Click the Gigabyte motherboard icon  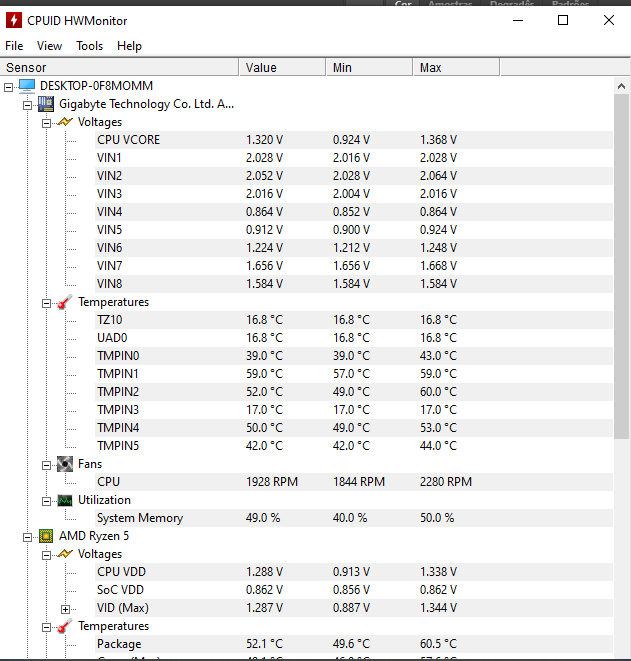[46, 104]
